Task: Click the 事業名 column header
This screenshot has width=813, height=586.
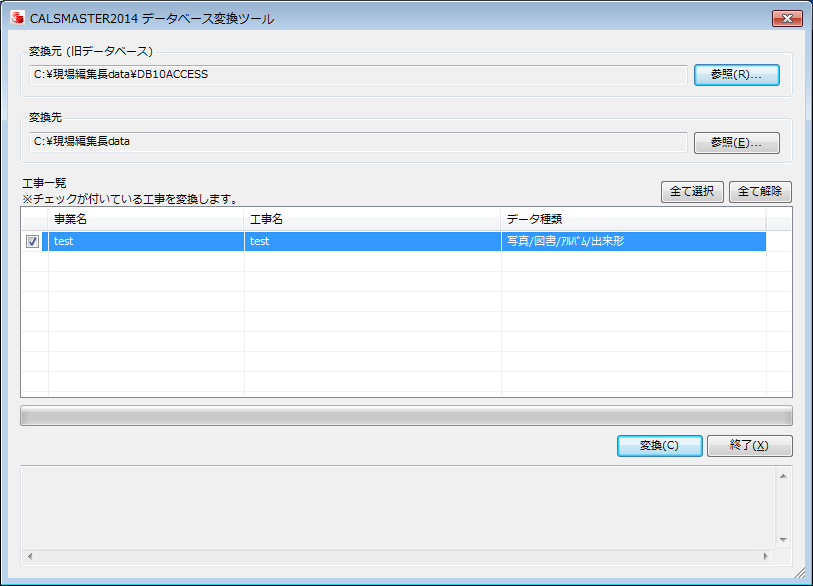Action: point(145,219)
